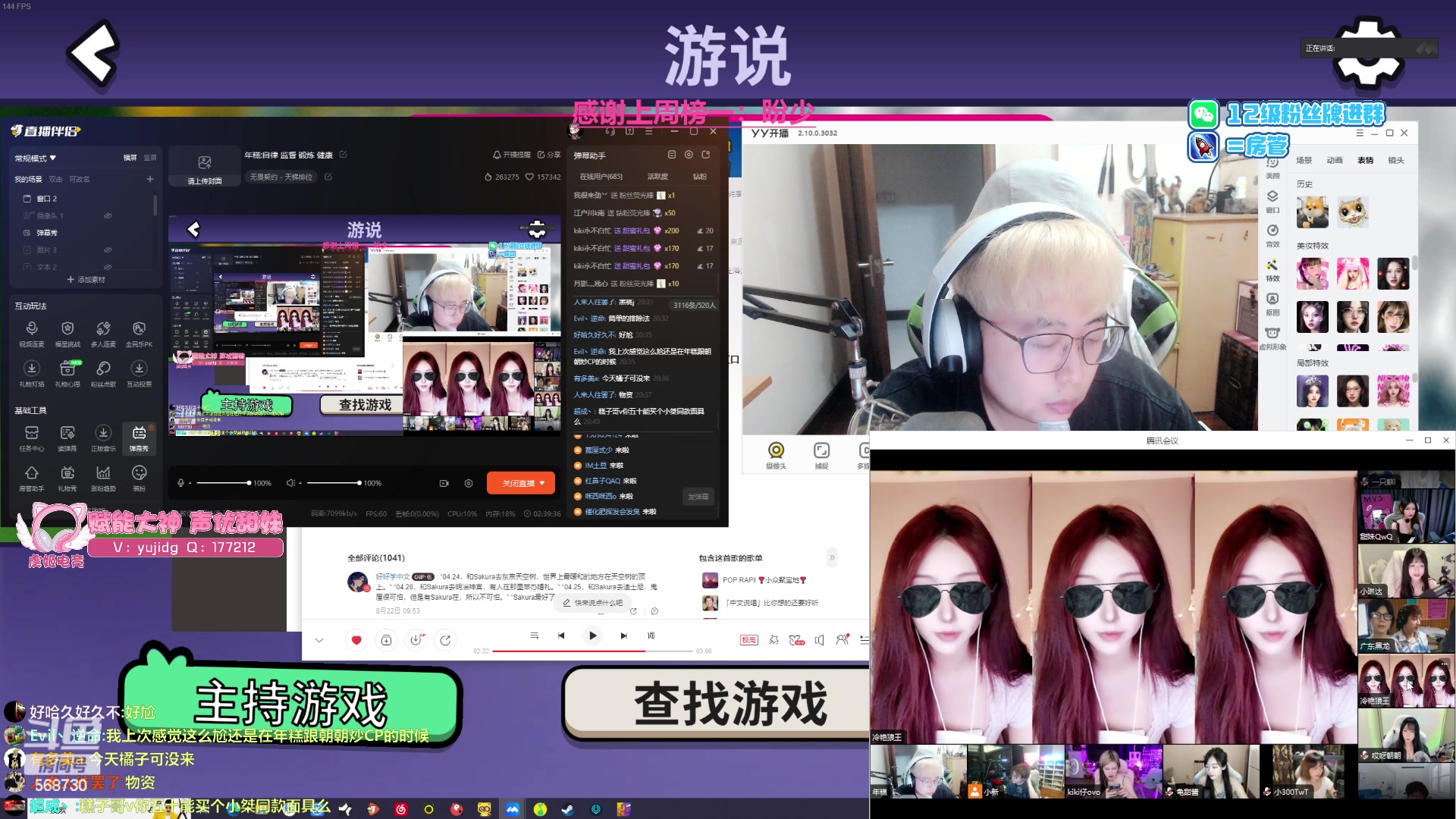The image size is (1456, 819).
Task: Expand the 常规模式 mode dropdown
Action: click(36, 158)
